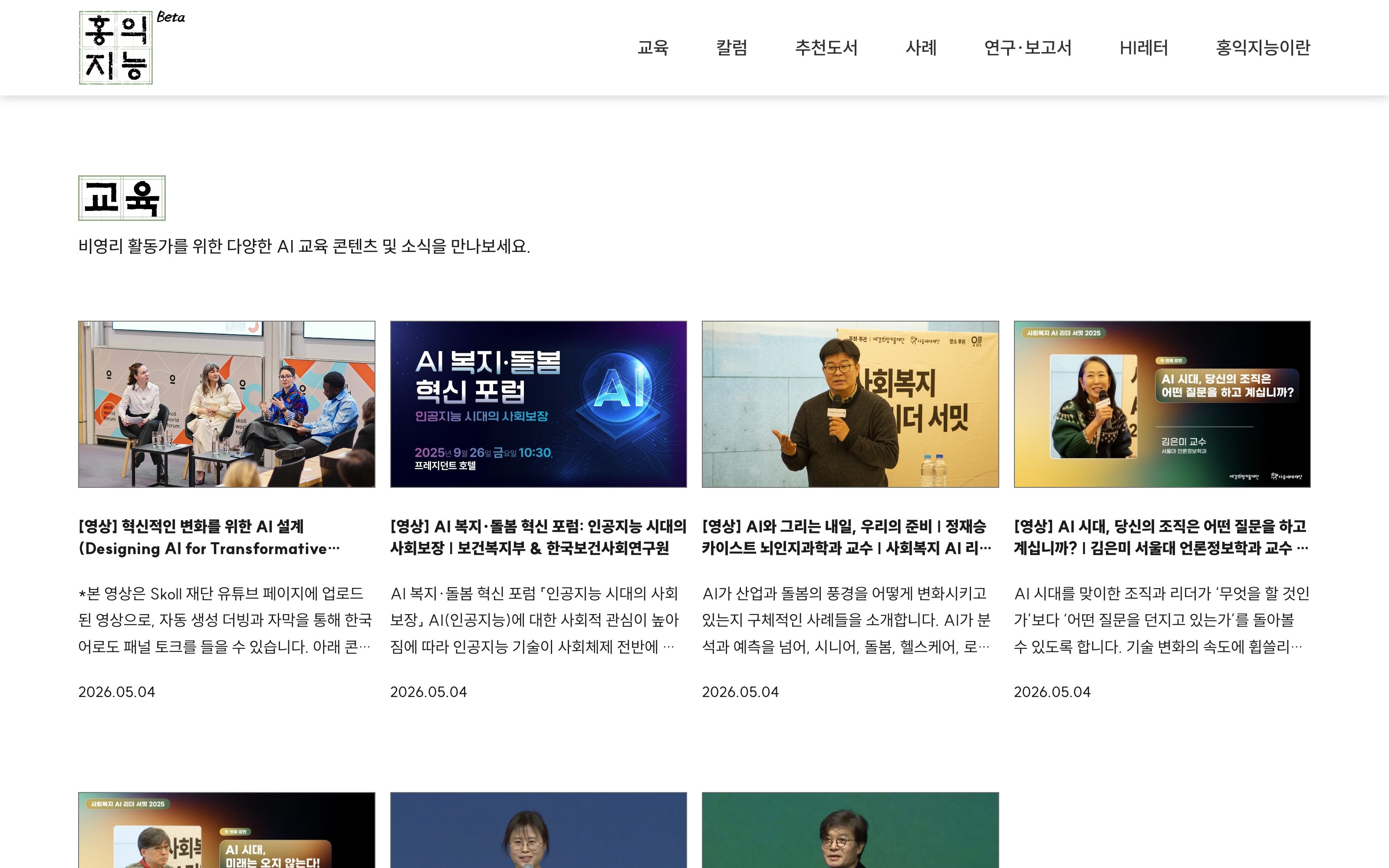The image size is (1389, 868).
Task: Open the 'AI 시대, 미래는 오지 않는다' thumbnail
Action: point(227,830)
